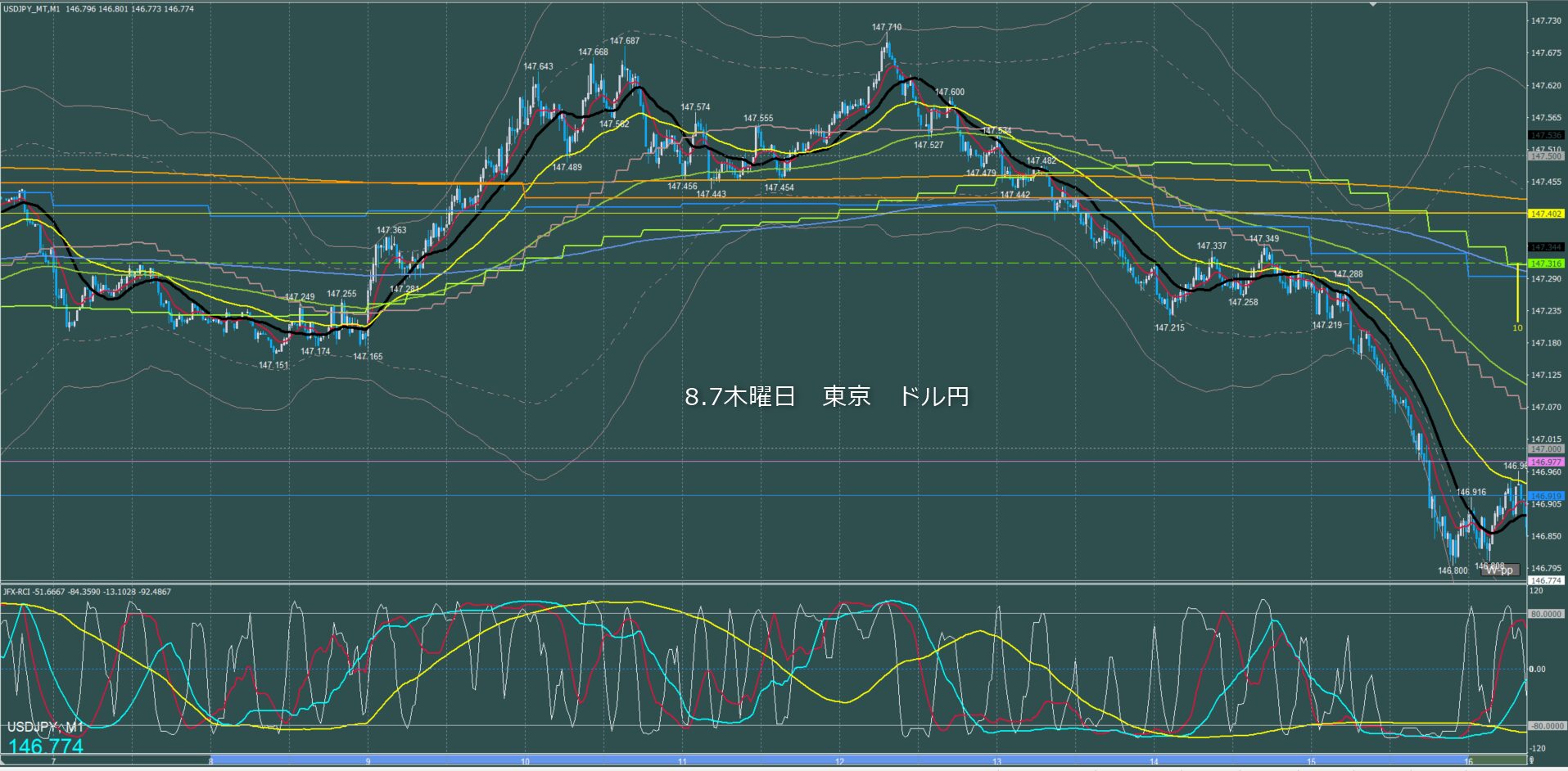Click the pink 146.977 price tag
Image resolution: width=1568 pixels, height=771 pixels.
pyautogui.click(x=1546, y=462)
